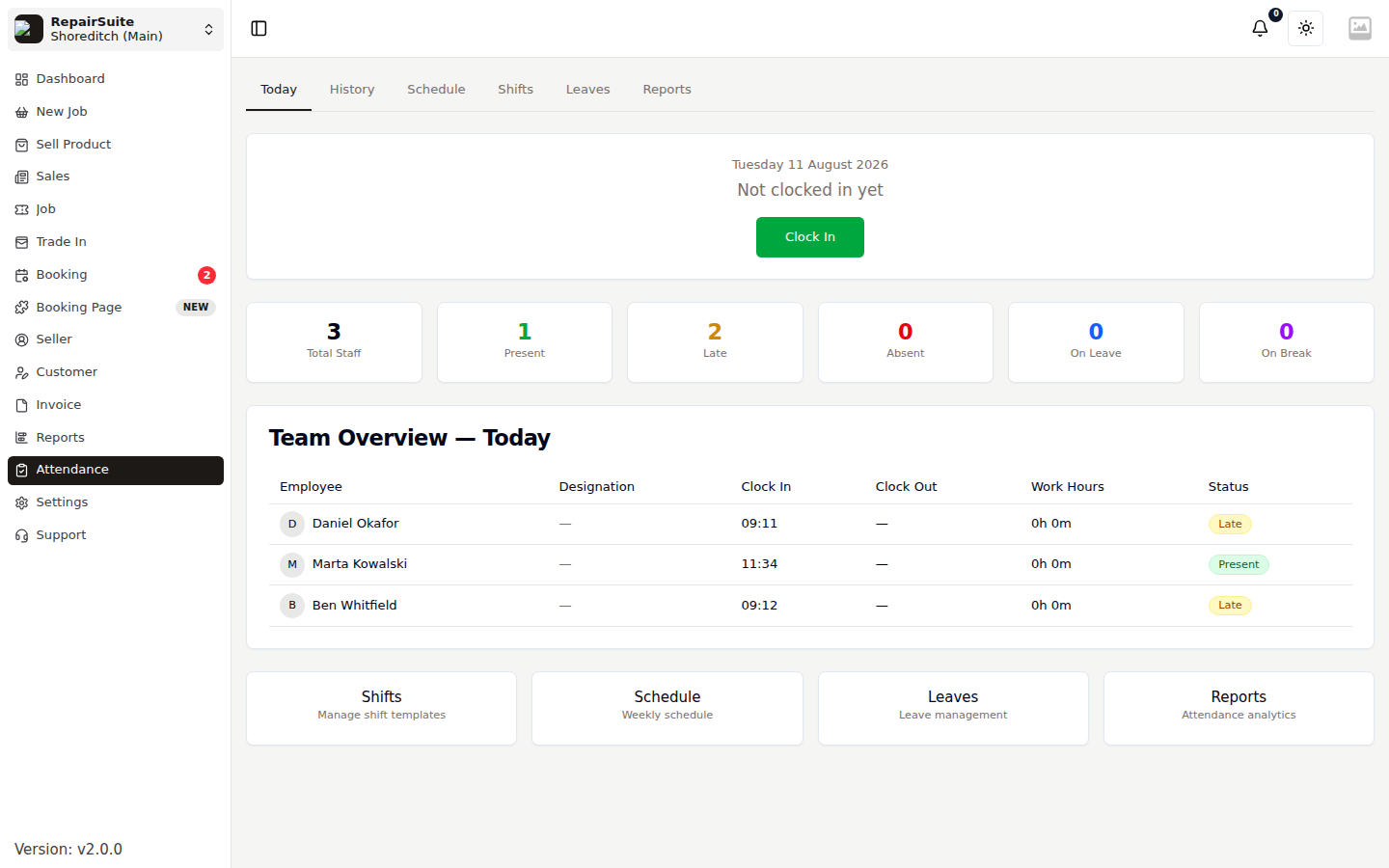Switch to the Today tab
Image resolution: width=1389 pixels, height=868 pixels.
pos(279,90)
